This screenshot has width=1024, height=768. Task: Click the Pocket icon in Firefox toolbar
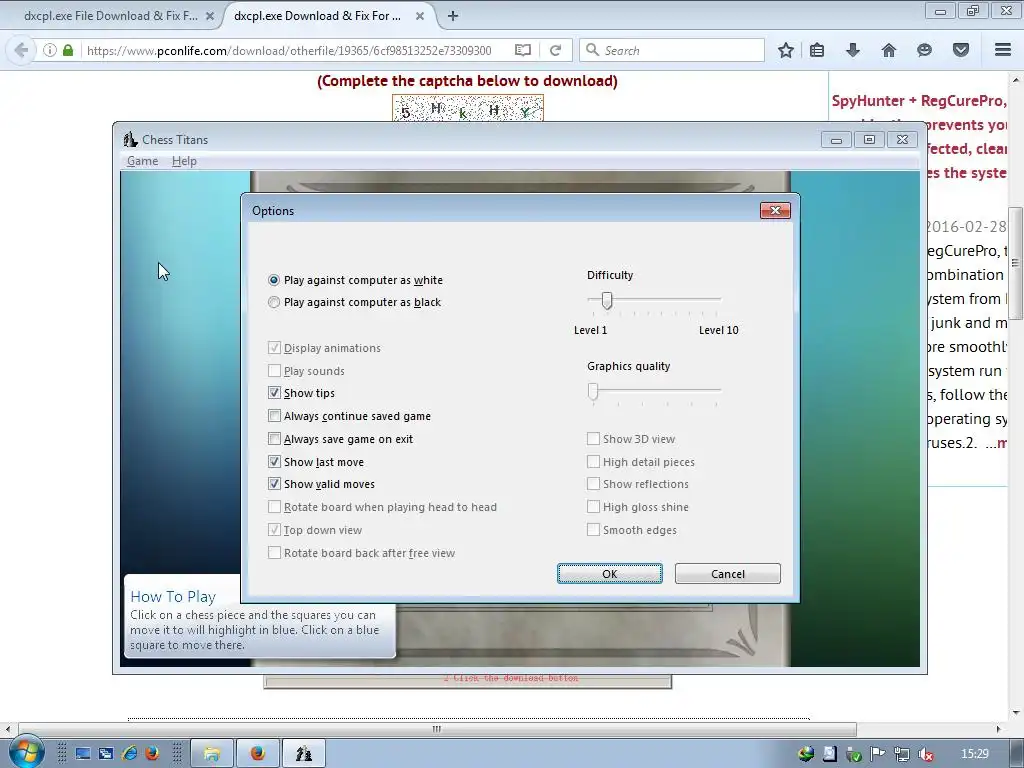click(x=961, y=50)
